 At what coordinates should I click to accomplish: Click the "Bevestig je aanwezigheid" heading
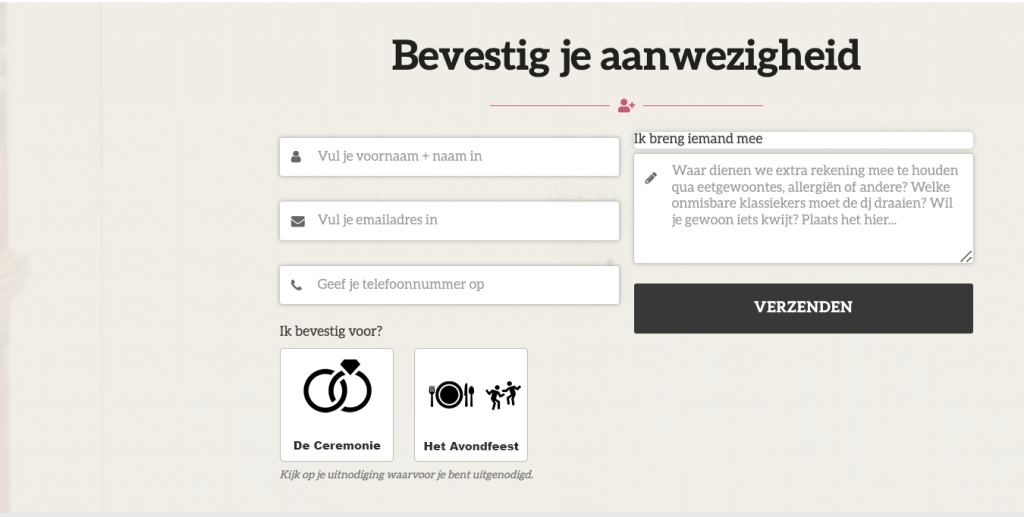coord(626,55)
